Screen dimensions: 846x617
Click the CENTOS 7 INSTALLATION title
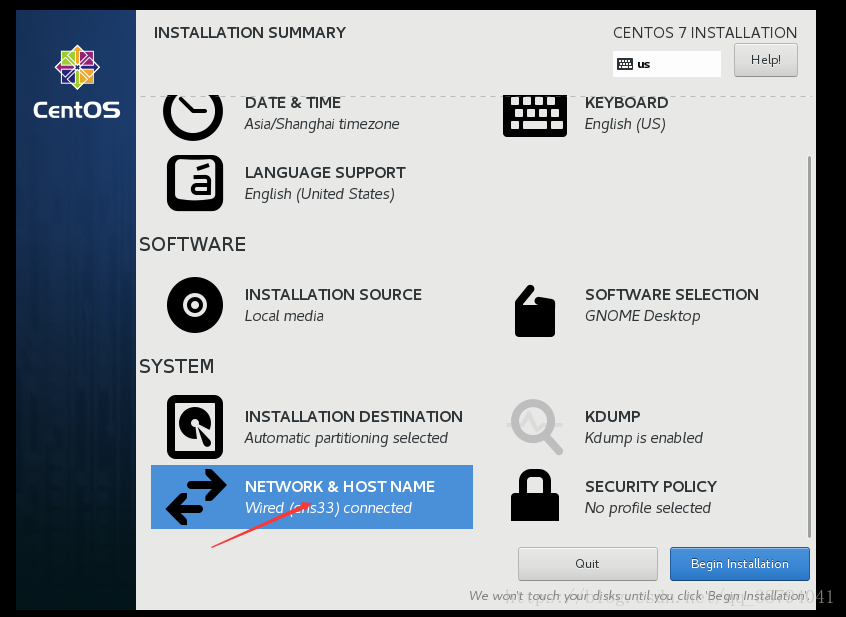pos(705,32)
